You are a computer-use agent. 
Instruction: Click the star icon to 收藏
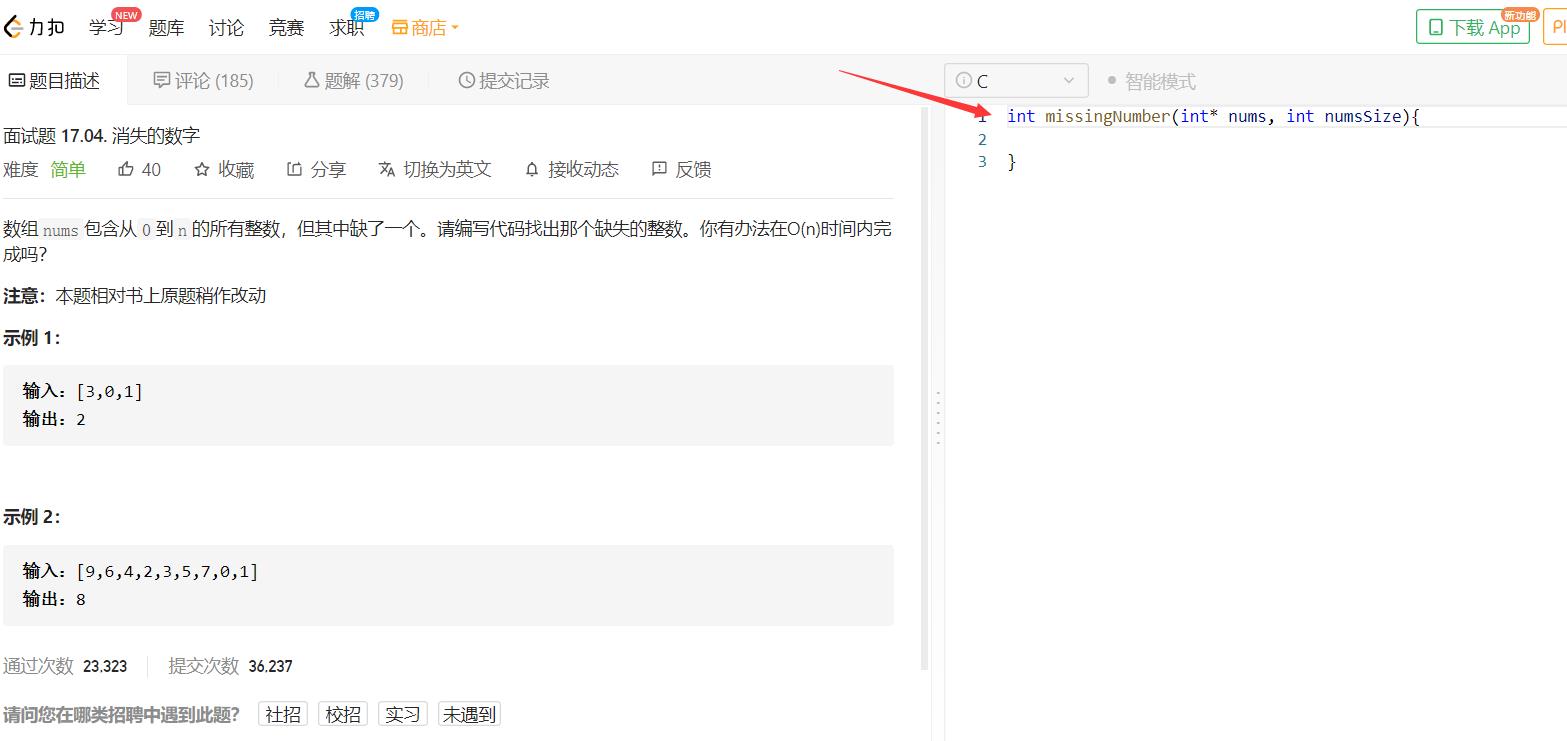202,169
